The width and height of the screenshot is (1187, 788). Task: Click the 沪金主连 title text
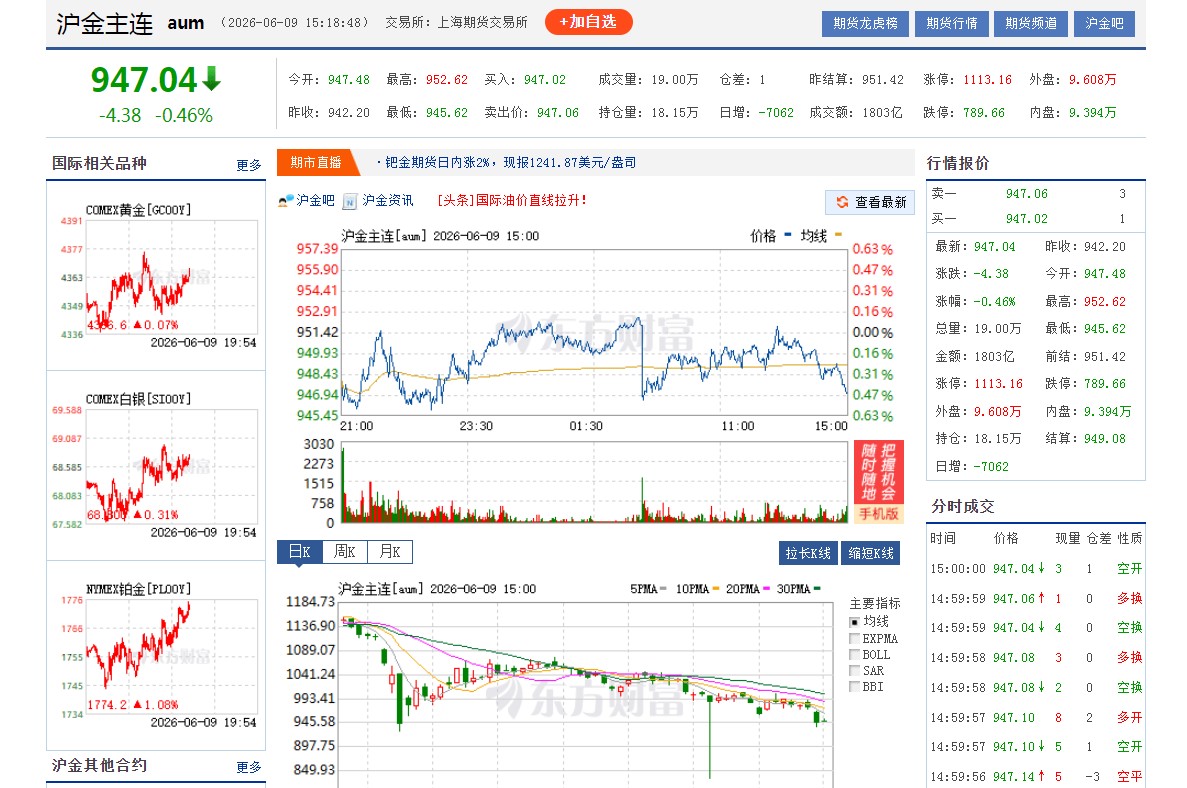[x=104, y=23]
